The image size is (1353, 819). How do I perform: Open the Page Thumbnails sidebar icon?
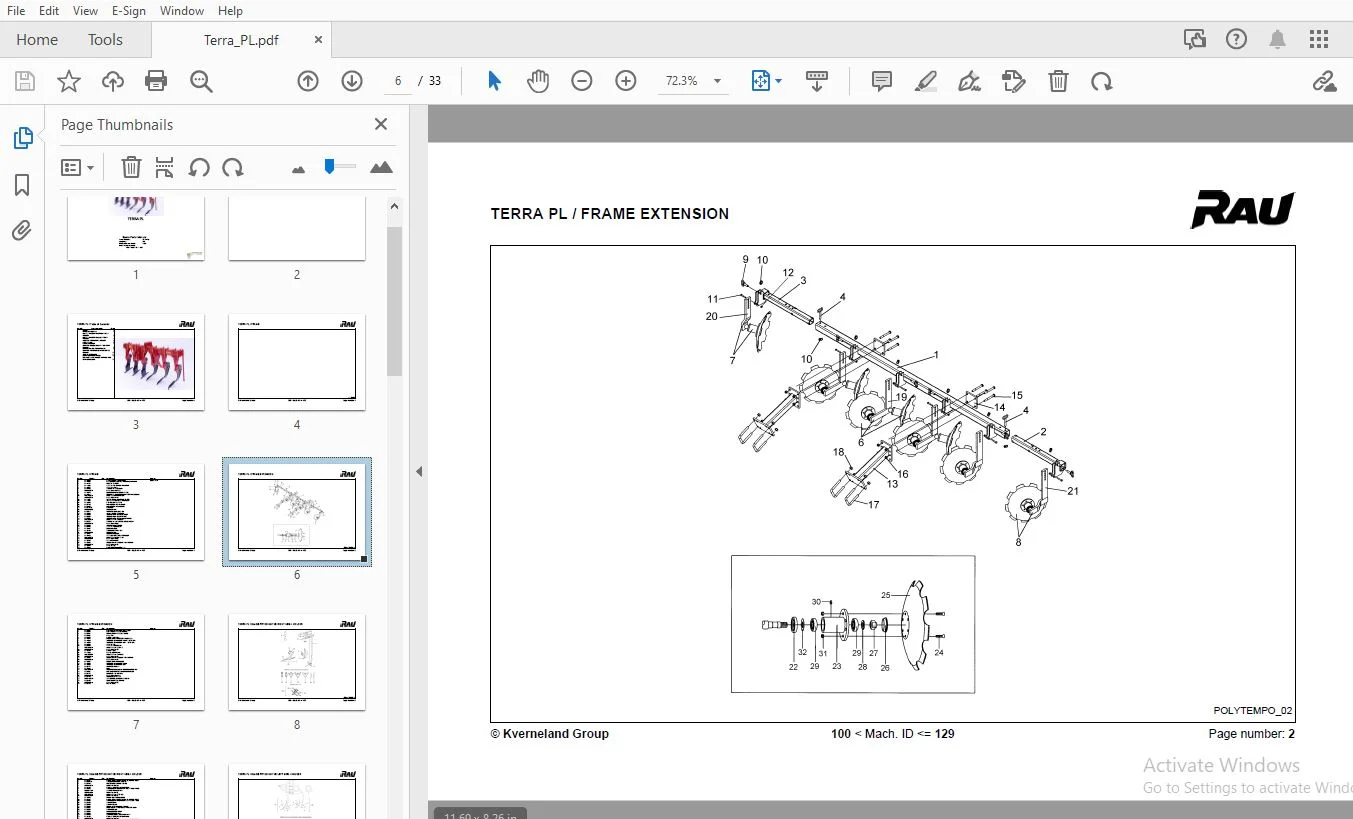pos(22,138)
